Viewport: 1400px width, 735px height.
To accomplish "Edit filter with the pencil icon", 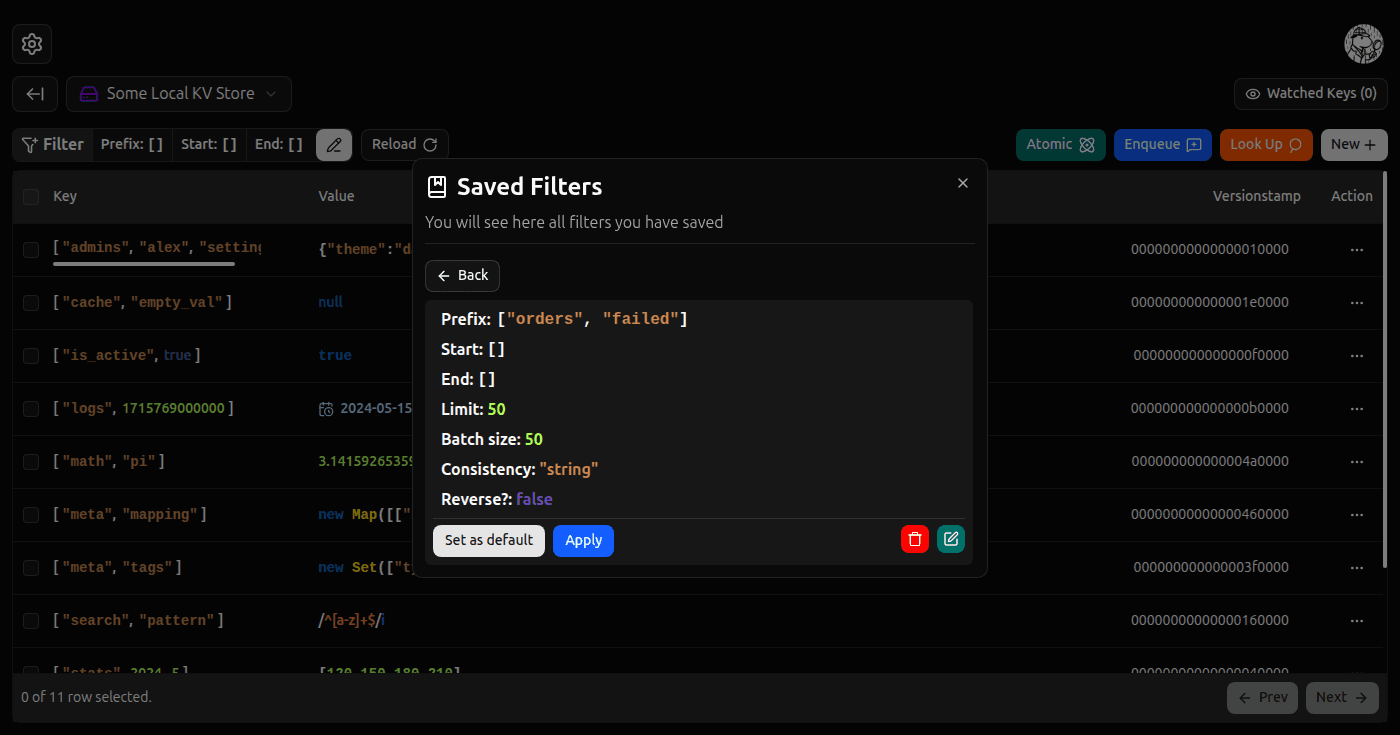I will [x=334, y=145].
